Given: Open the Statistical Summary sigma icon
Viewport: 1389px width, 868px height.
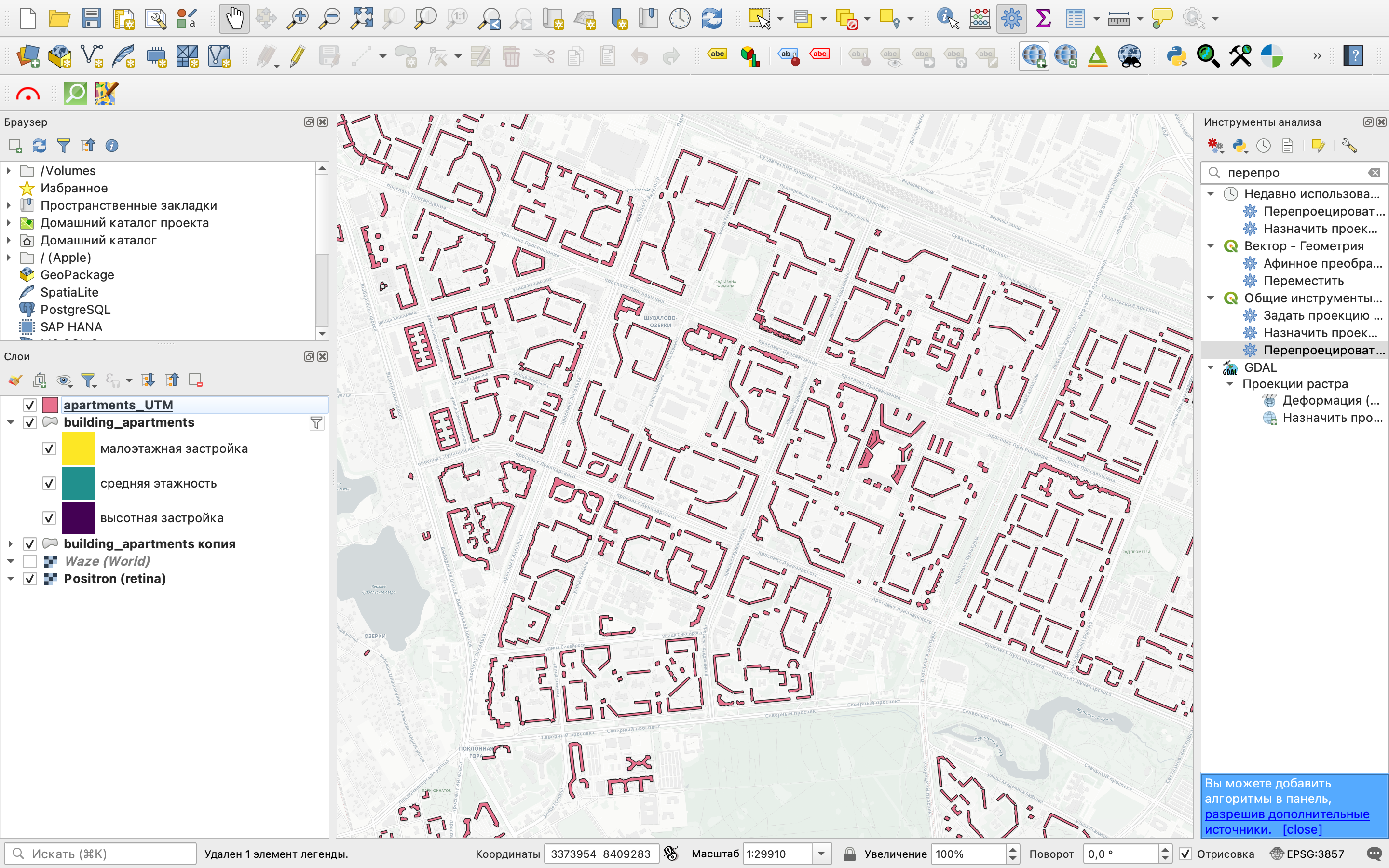Looking at the screenshot, I should (1043, 18).
